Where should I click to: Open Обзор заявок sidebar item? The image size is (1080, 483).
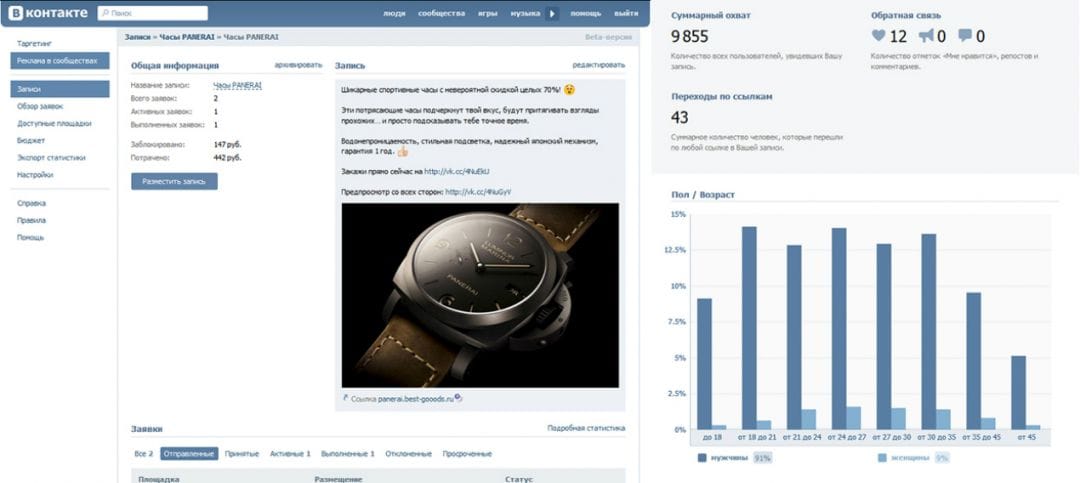coord(40,106)
